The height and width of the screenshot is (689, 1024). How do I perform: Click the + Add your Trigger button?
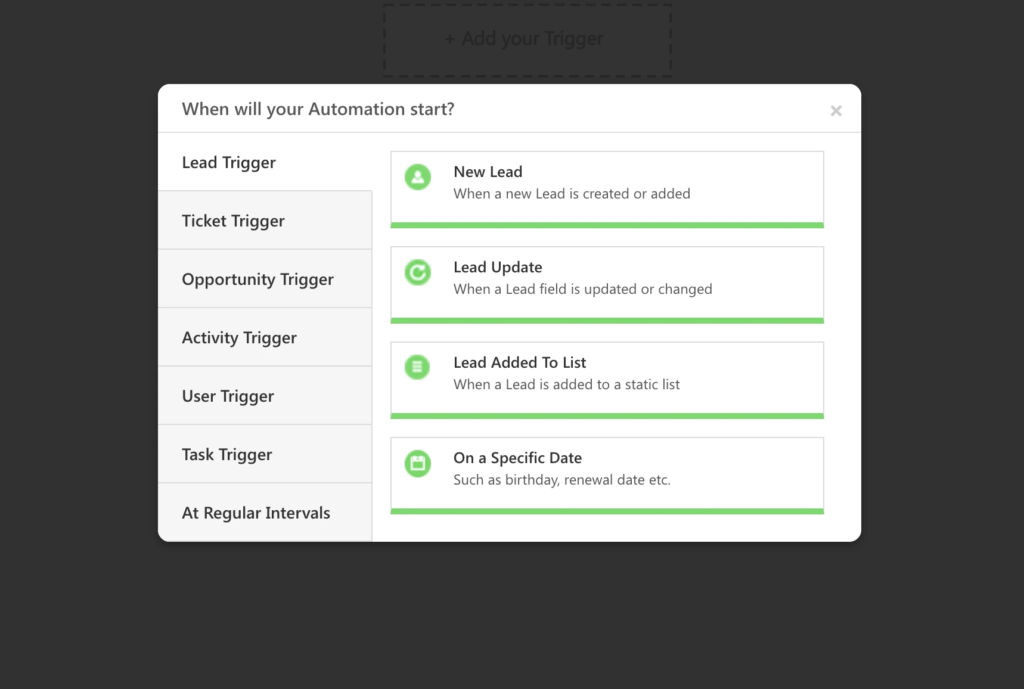pos(525,39)
